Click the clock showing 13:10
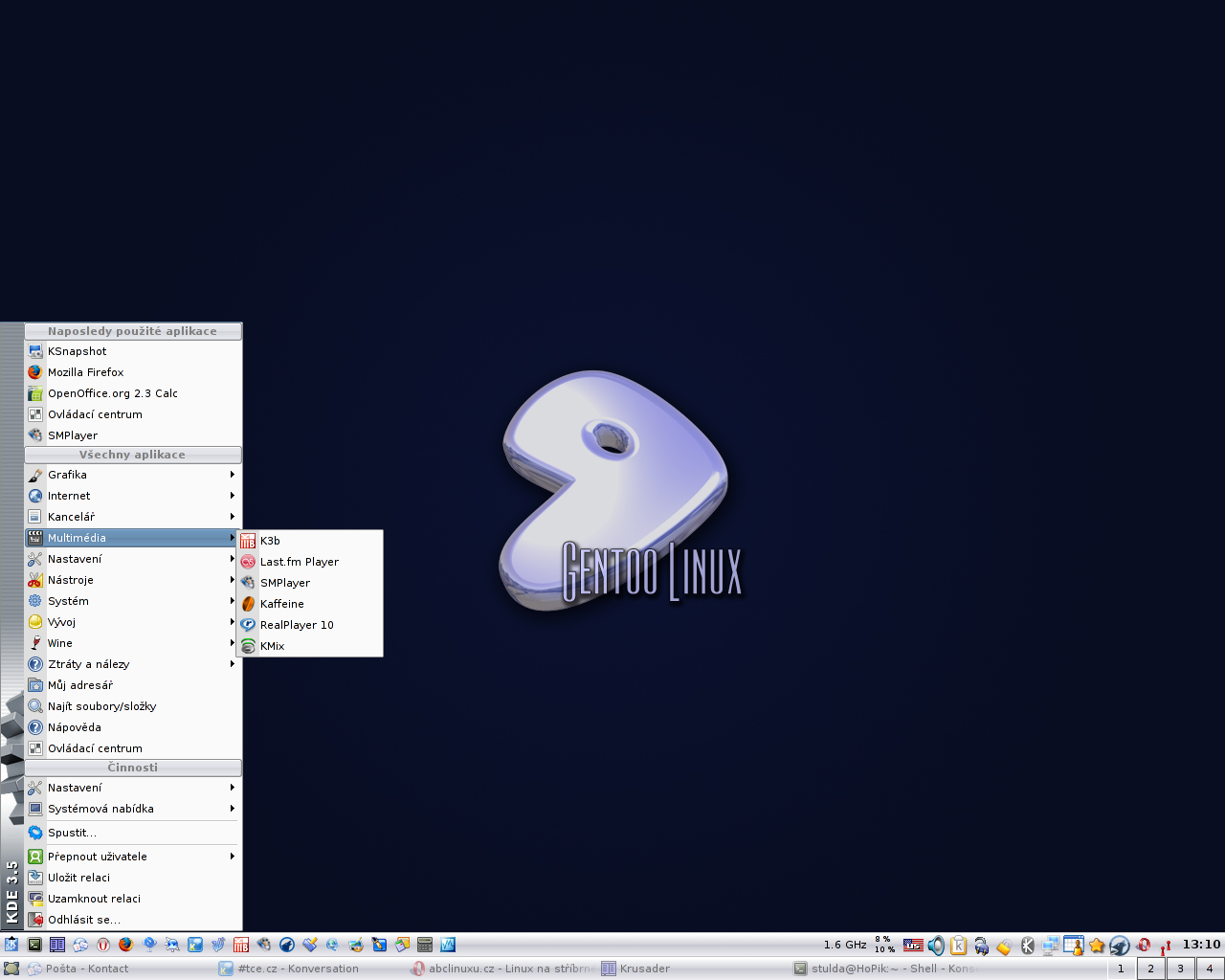 point(1201,945)
